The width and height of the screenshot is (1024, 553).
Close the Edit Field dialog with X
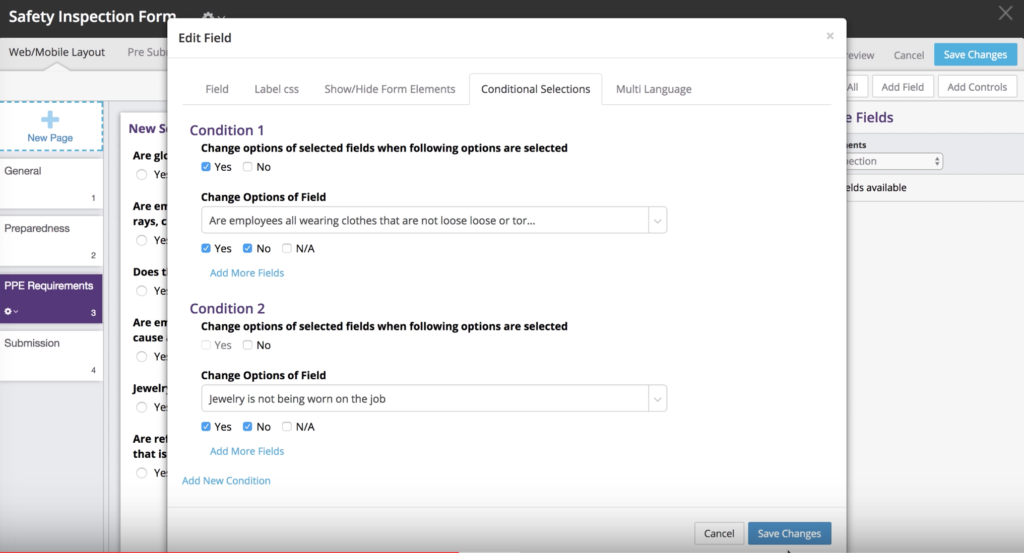[830, 36]
